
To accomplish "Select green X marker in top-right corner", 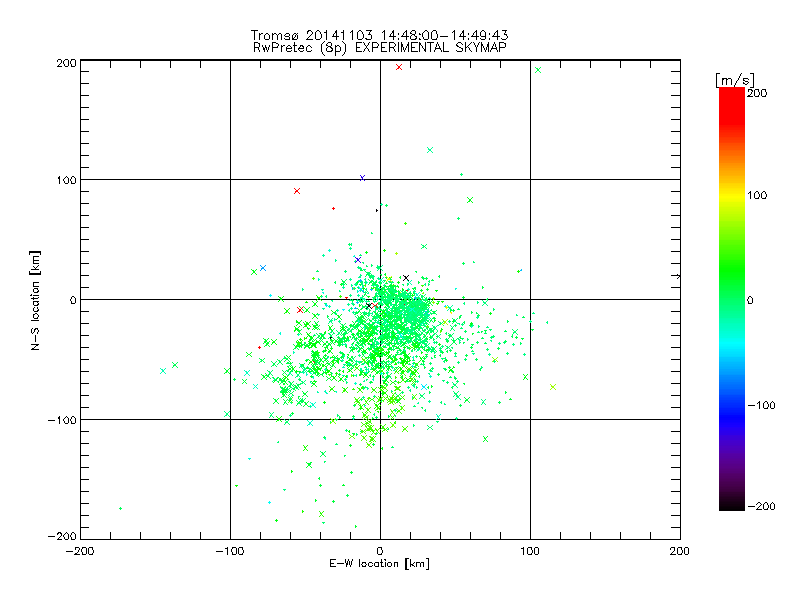I will (538, 70).
